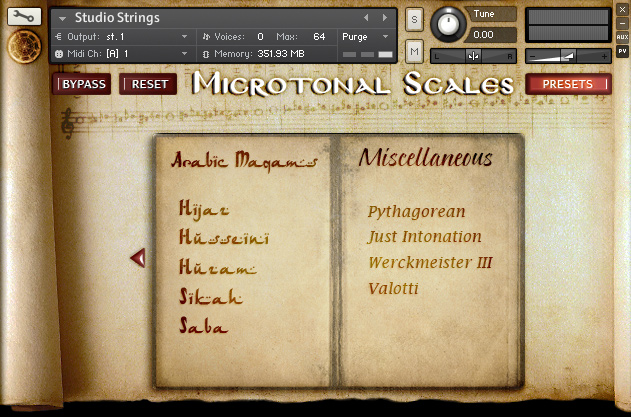Click the Max voices value 64
The image size is (631, 417).
(319, 37)
